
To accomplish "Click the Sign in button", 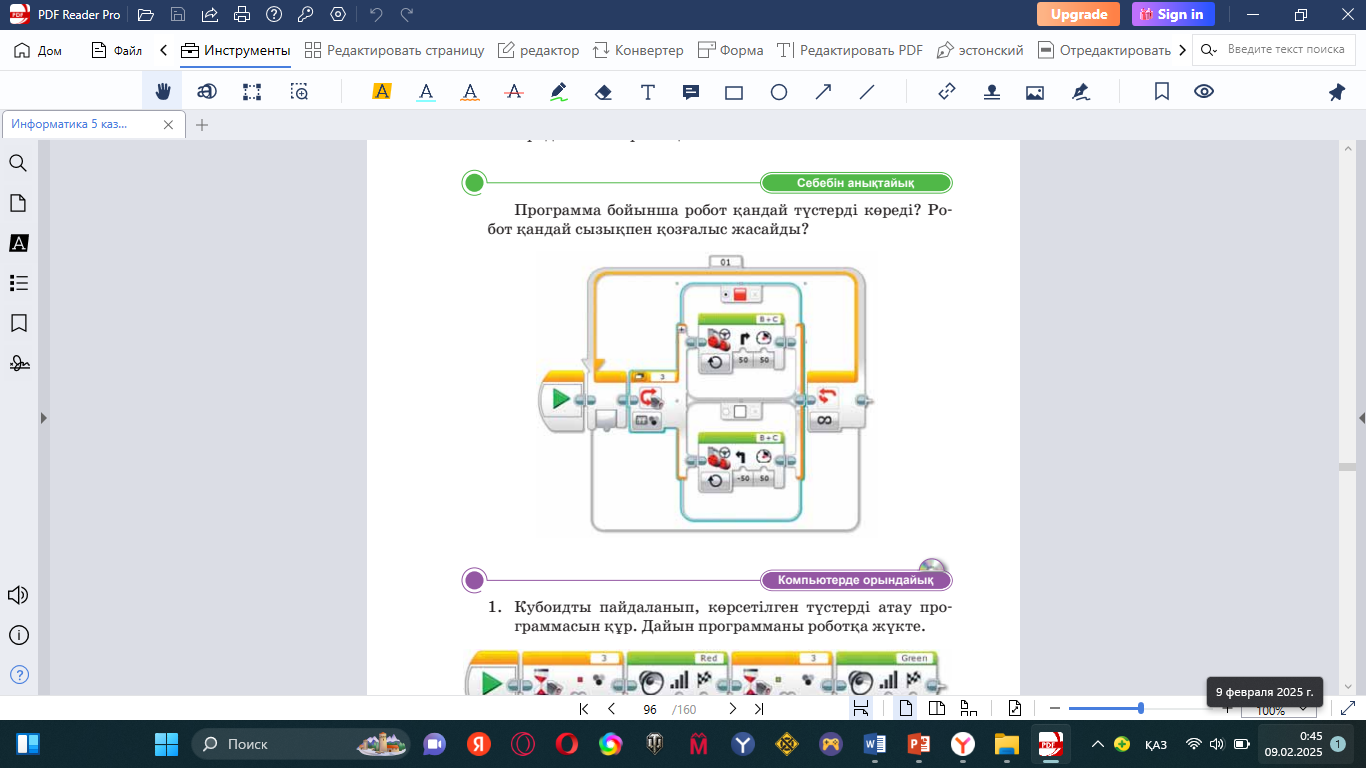I will tap(1173, 14).
